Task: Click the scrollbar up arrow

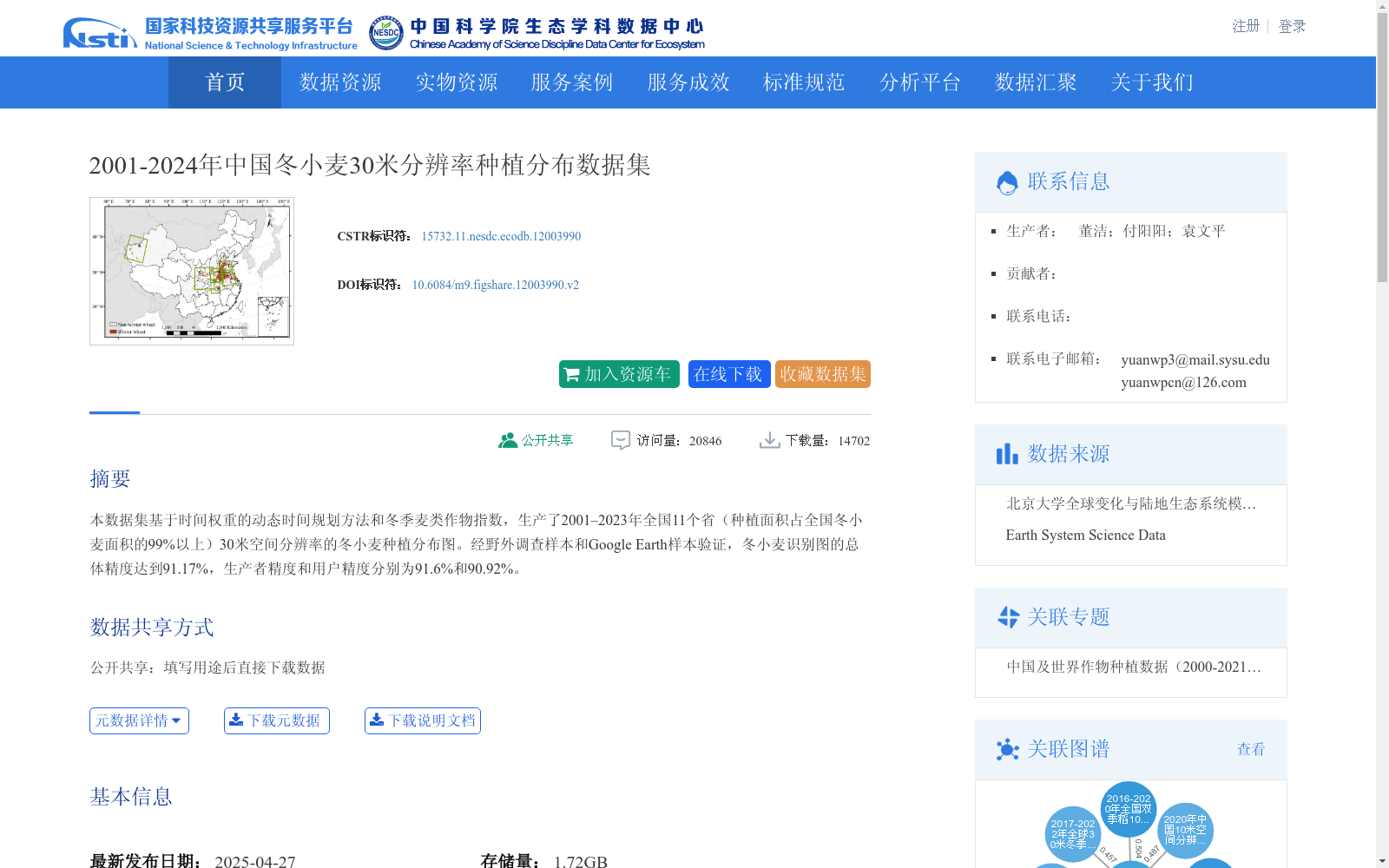Action: 1382,6
